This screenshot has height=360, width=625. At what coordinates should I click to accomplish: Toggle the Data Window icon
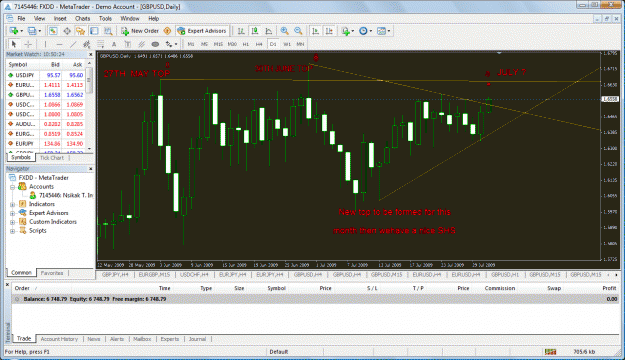pos(67,31)
